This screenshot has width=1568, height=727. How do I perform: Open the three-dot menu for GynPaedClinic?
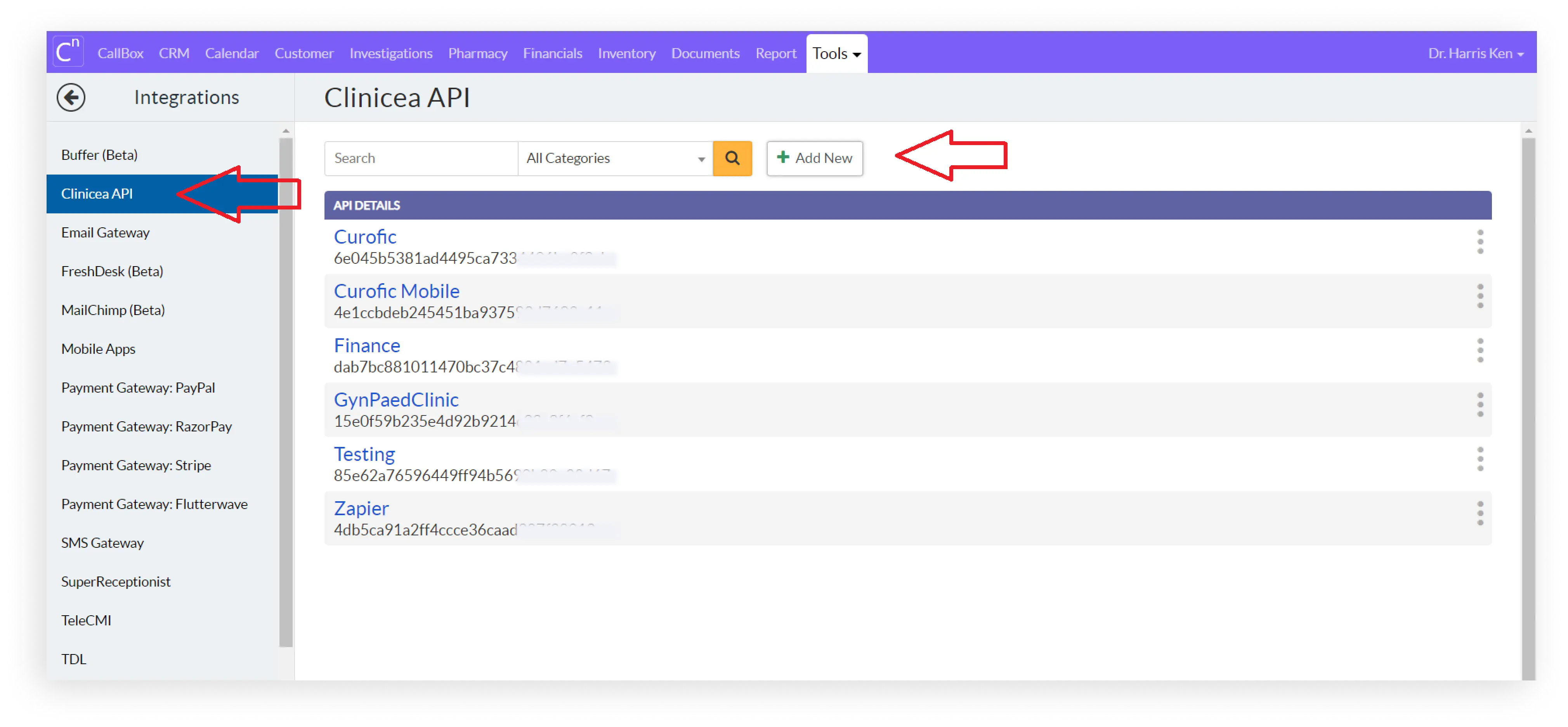click(1480, 405)
